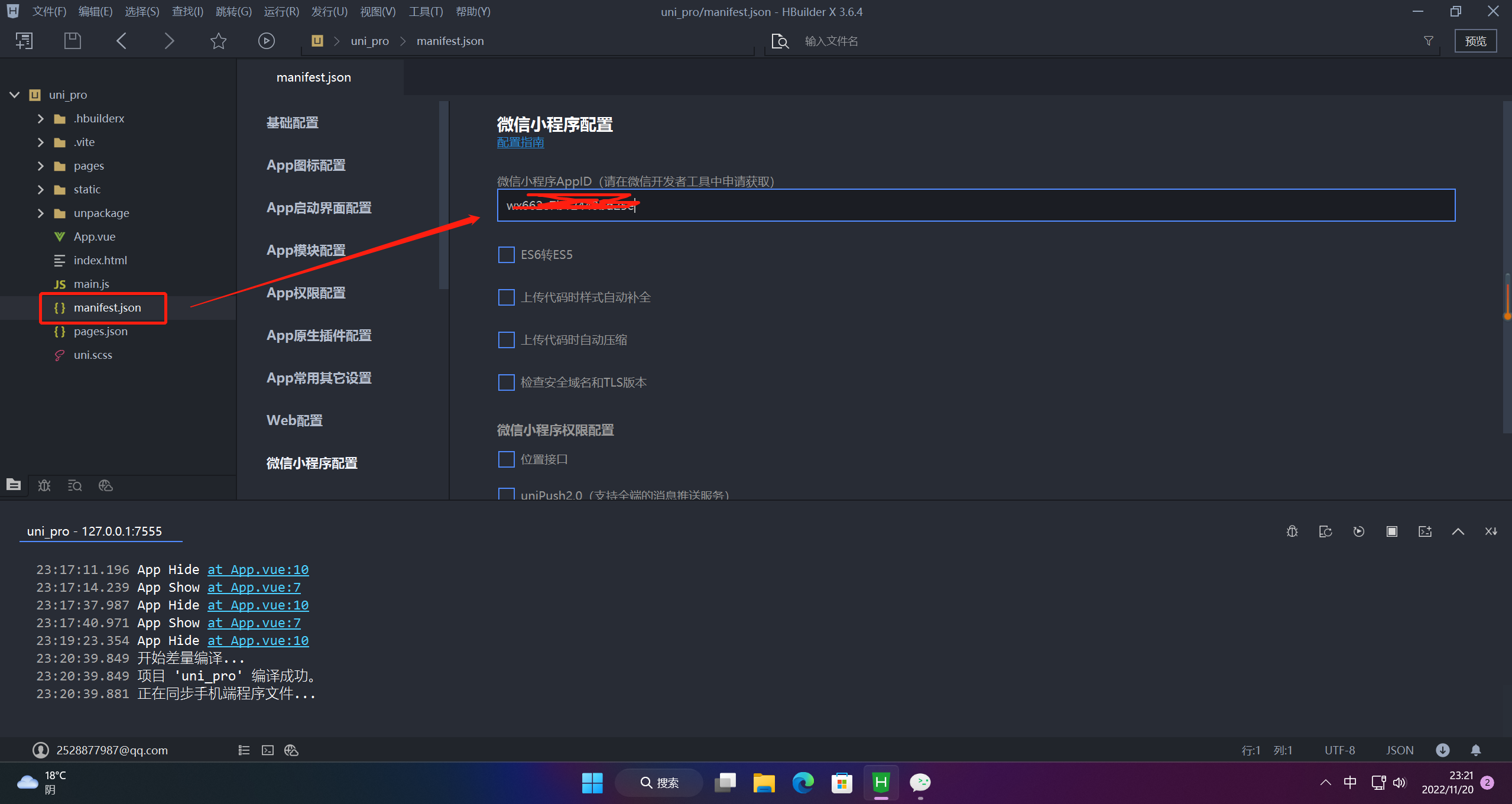Go back with the left arrow icon
The image size is (1512, 804).
coord(121,41)
